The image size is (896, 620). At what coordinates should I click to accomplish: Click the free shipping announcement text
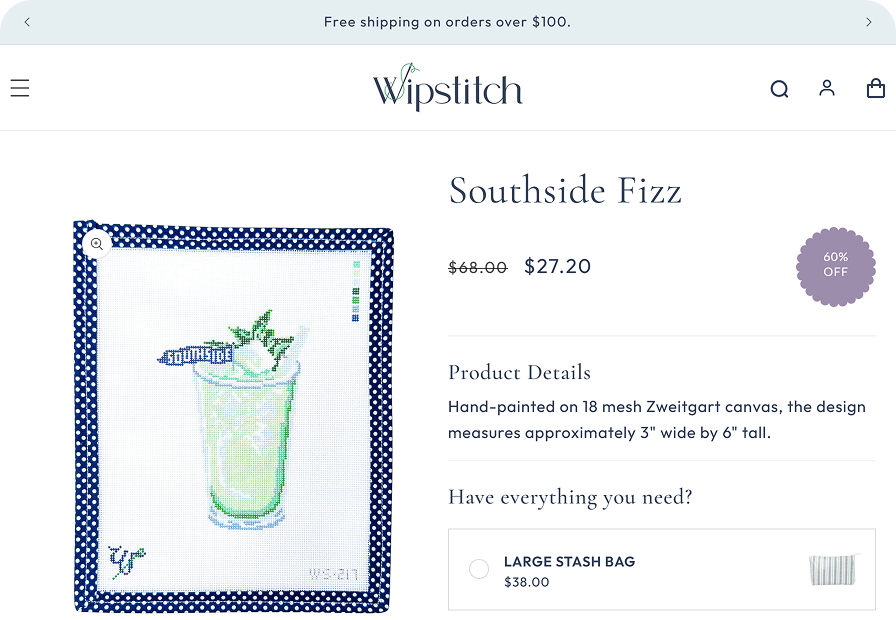pyautogui.click(x=447, y=22)
